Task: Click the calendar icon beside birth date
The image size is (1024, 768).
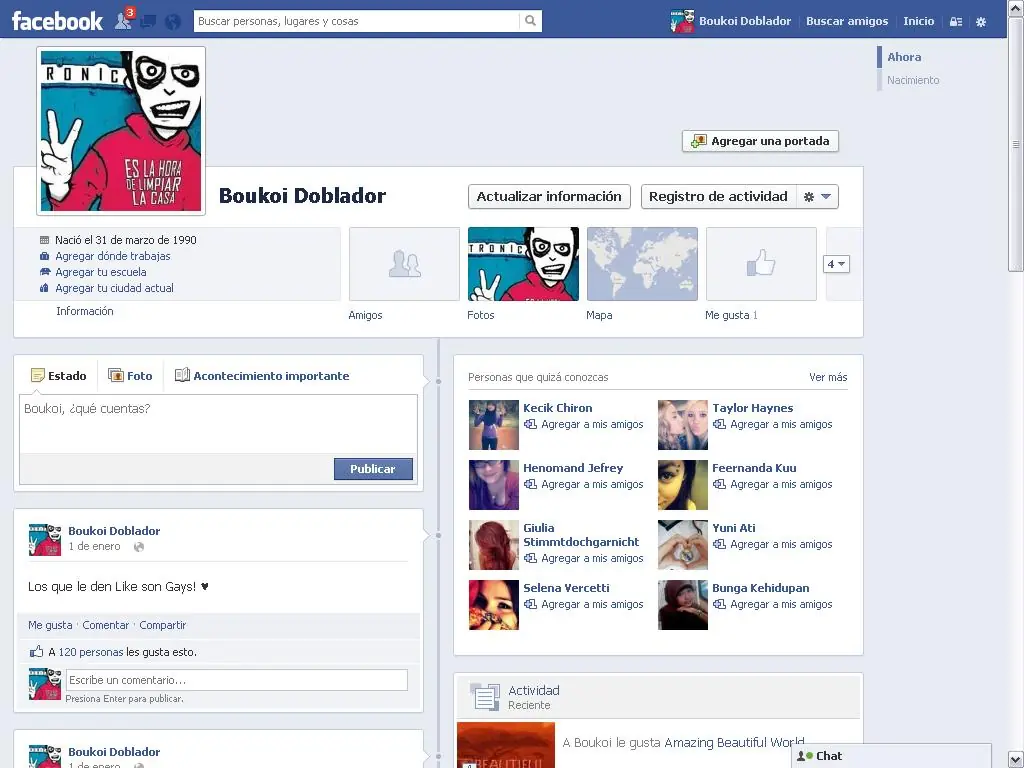Action: (x=44, y=240)
